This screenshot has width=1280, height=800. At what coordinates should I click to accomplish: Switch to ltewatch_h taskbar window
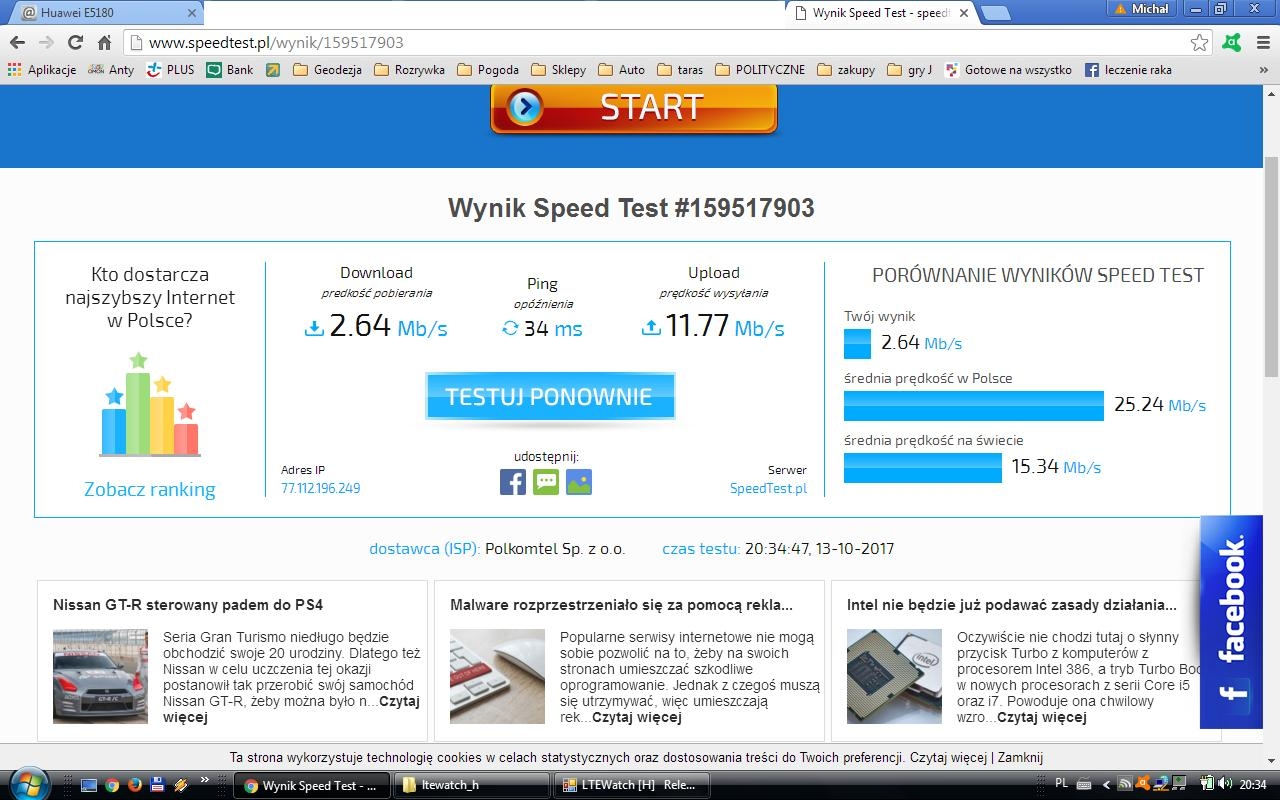click(472, 785)
